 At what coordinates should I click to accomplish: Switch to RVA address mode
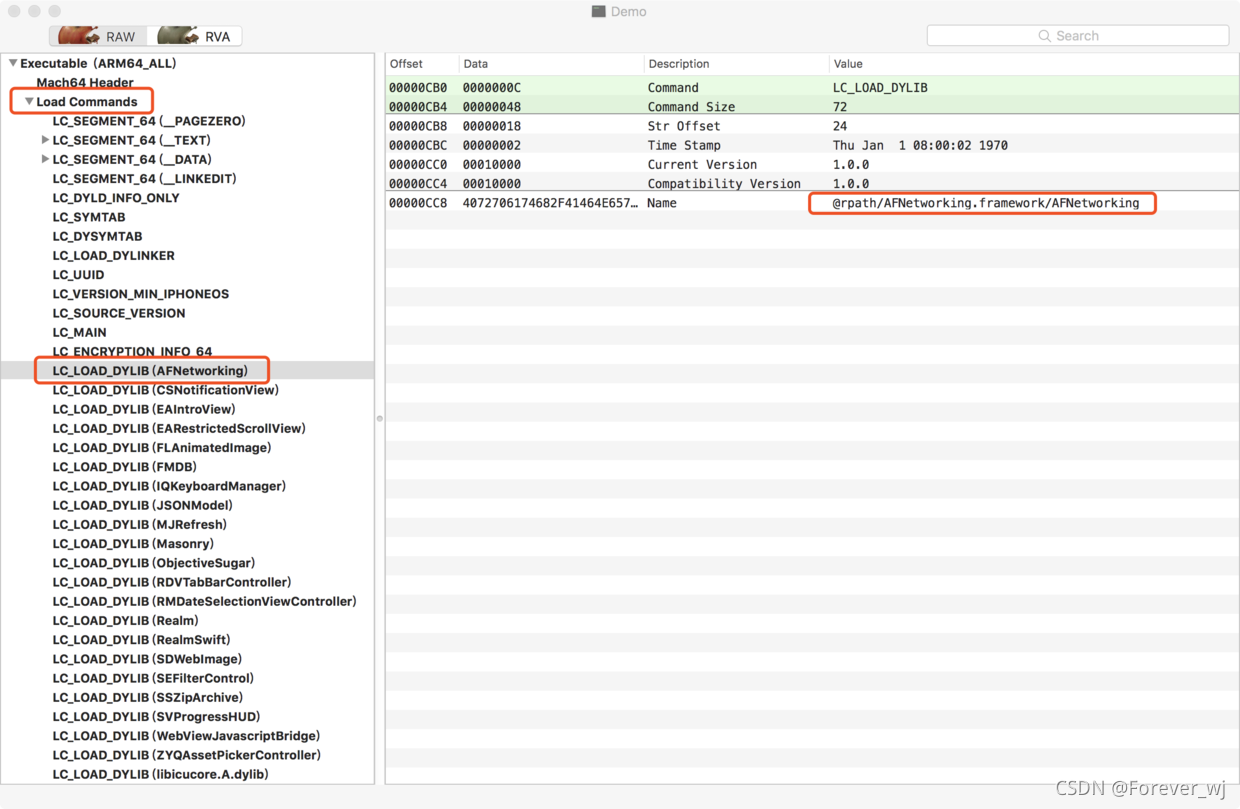coord(194,36)
